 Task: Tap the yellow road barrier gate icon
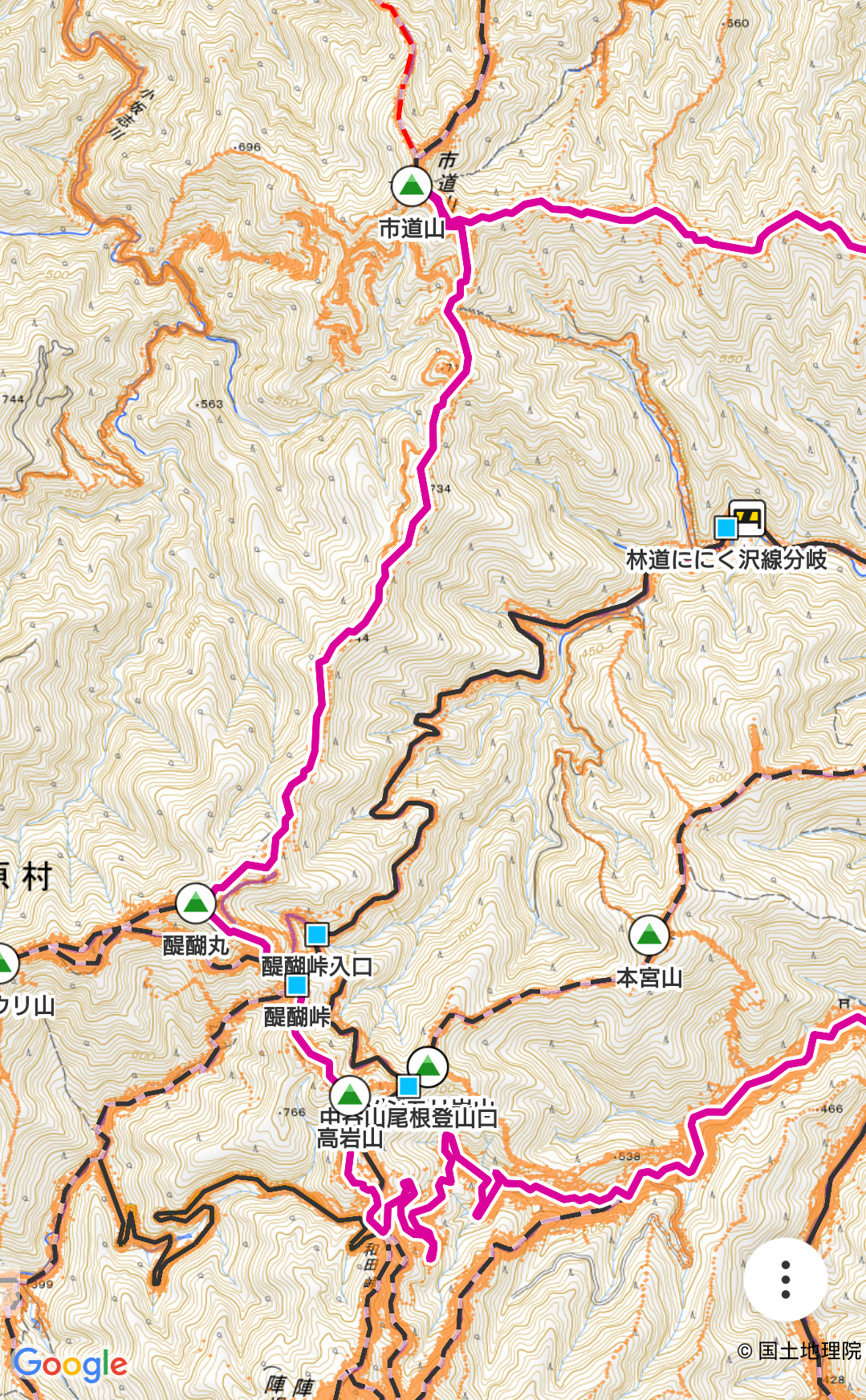(x=748, y=517)
